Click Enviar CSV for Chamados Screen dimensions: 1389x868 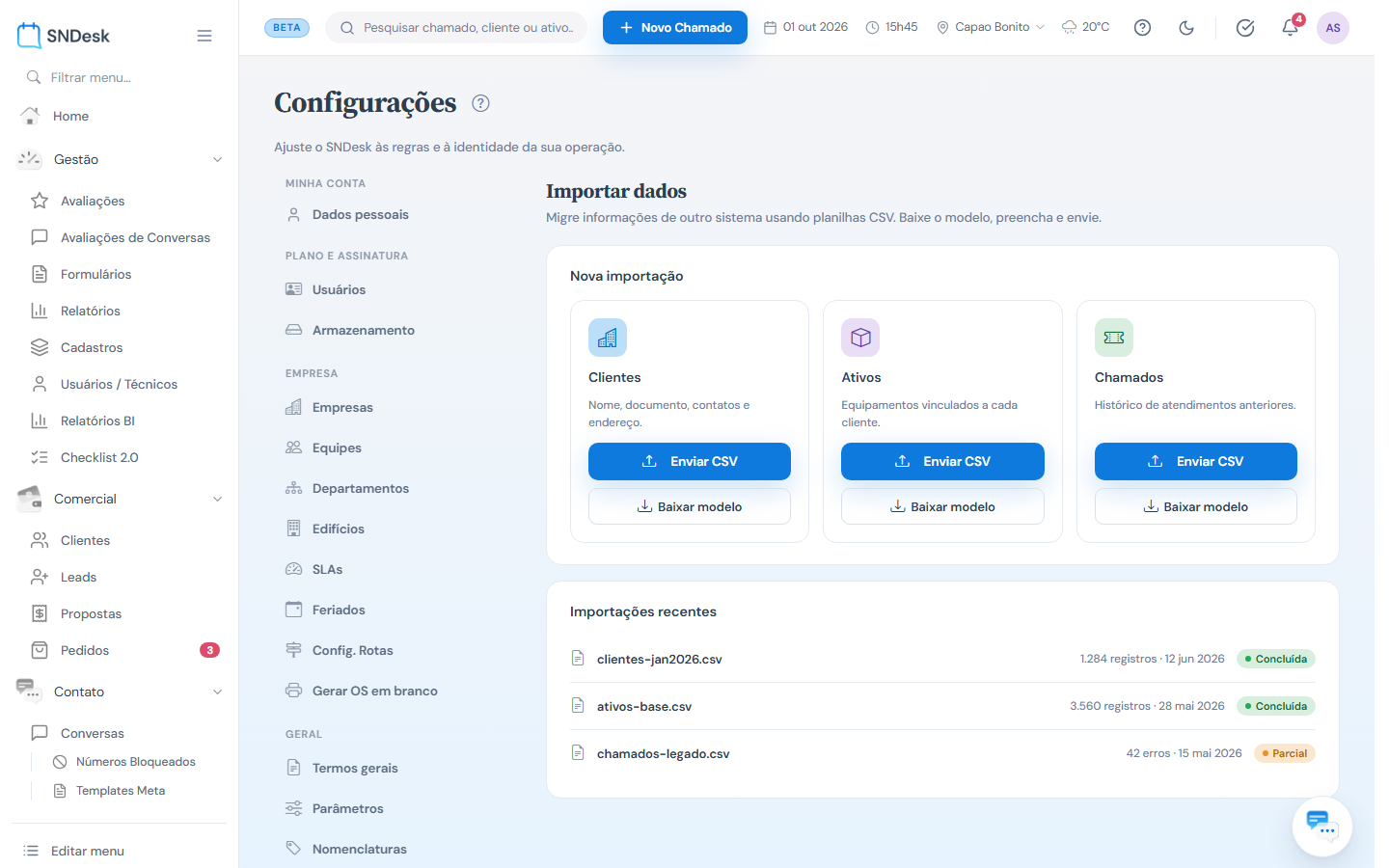click(1196, 461)
